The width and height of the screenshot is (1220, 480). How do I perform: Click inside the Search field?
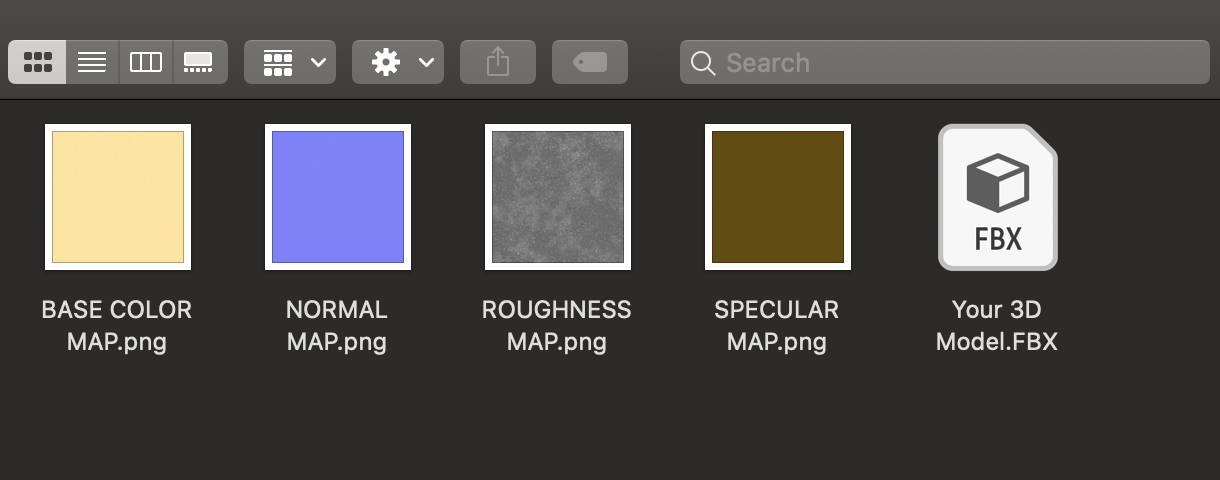click(945, 62)
